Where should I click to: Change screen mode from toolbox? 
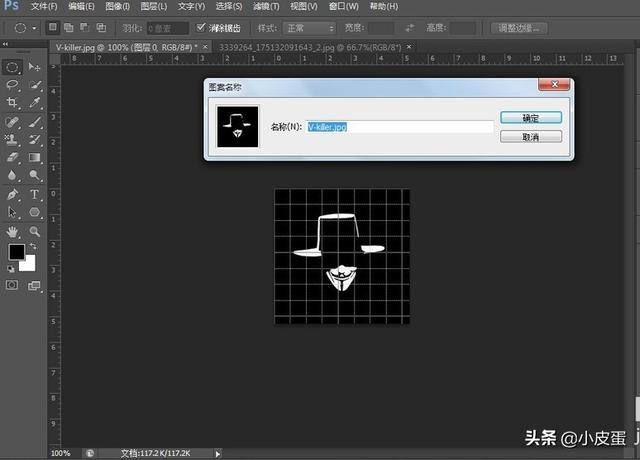click(34, 285)
